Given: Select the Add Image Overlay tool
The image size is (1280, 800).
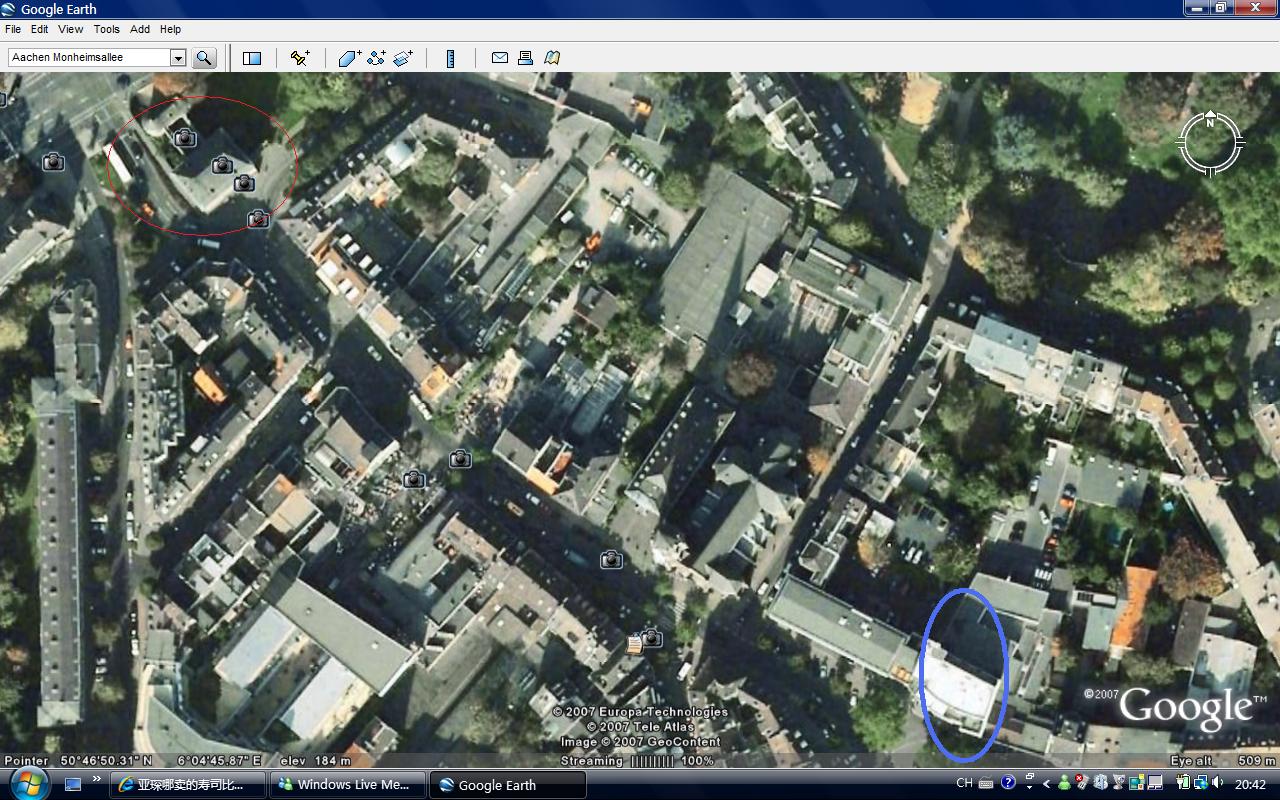Looking at the screenshot, I should [403, 58].
